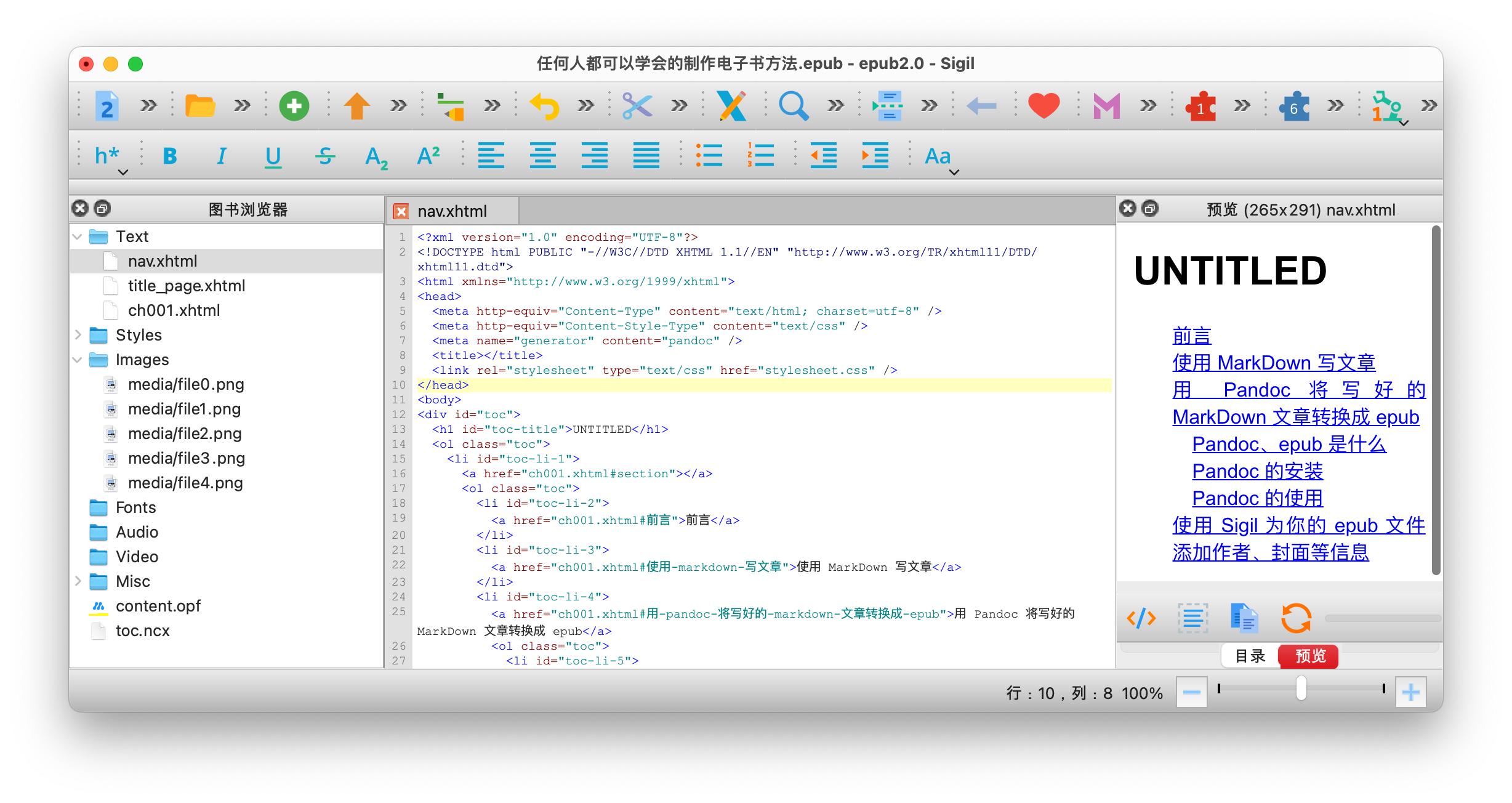Click the Find and Replace magnifier icon

(x=793, y=106)
